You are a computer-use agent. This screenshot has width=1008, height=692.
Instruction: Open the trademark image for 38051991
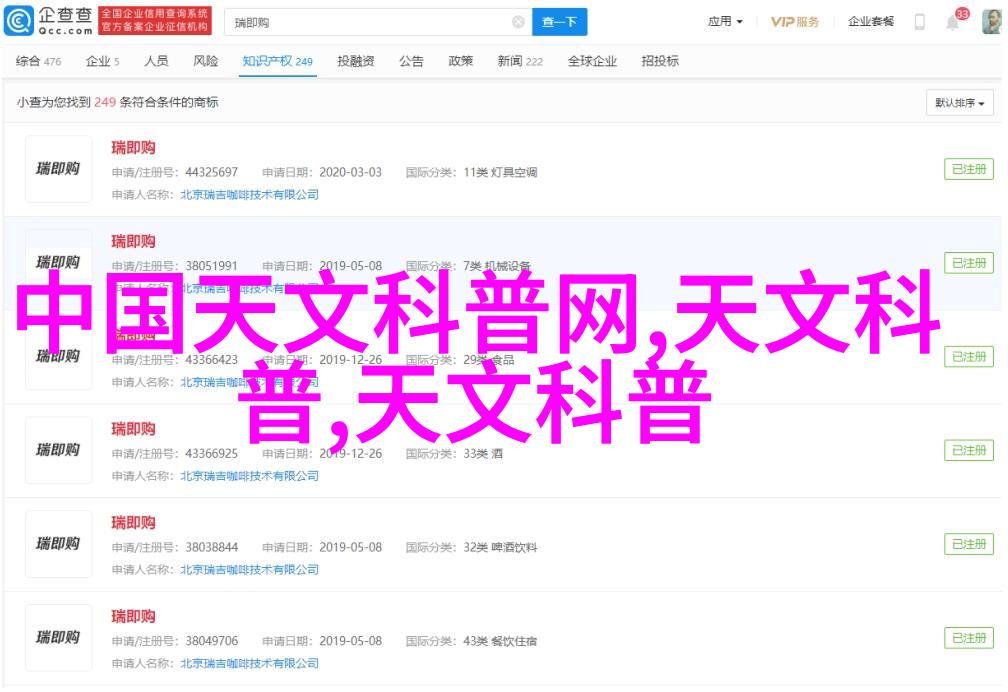[58, 262]
